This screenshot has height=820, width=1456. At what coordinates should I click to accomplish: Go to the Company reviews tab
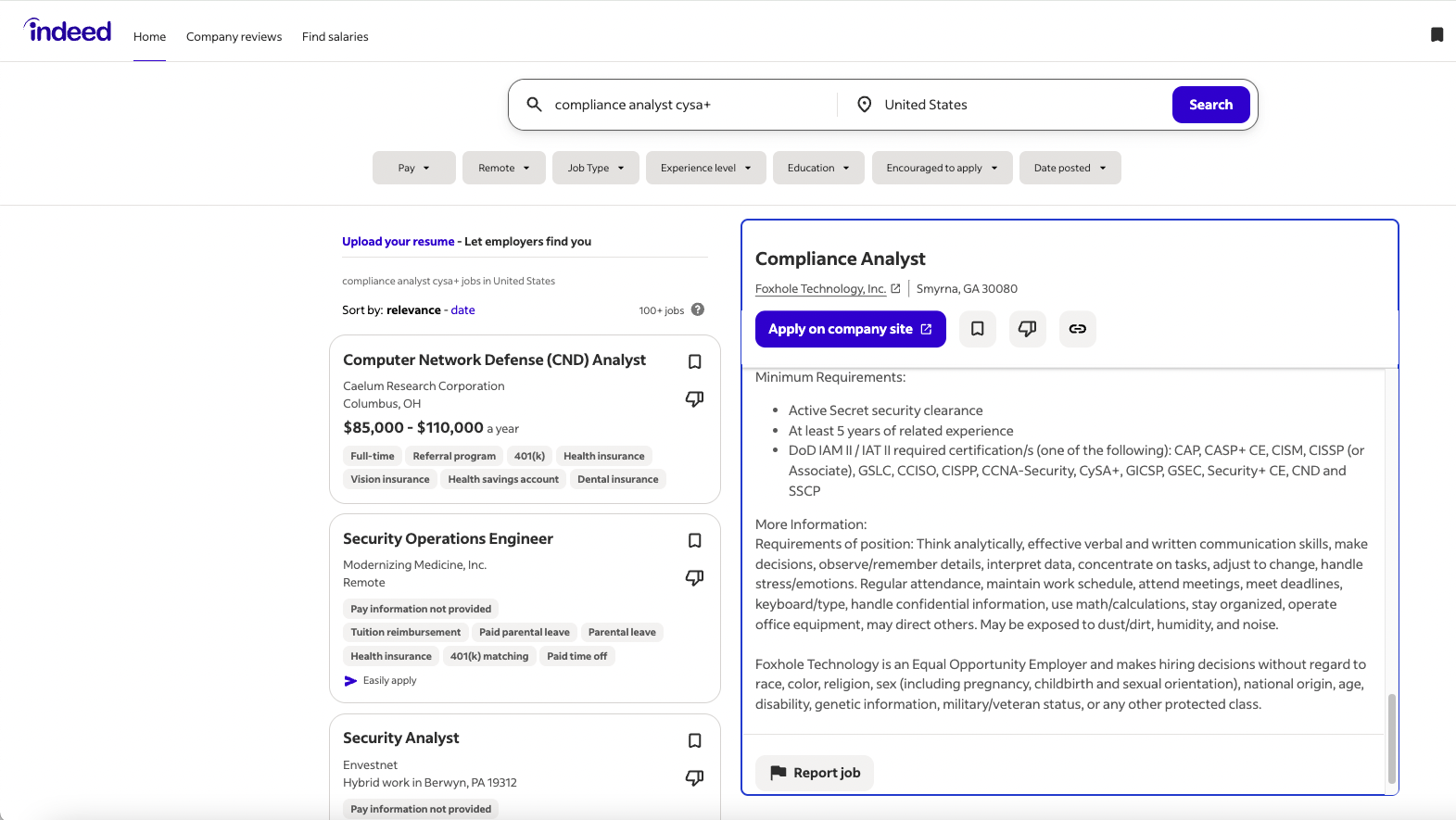click(234, 37)
